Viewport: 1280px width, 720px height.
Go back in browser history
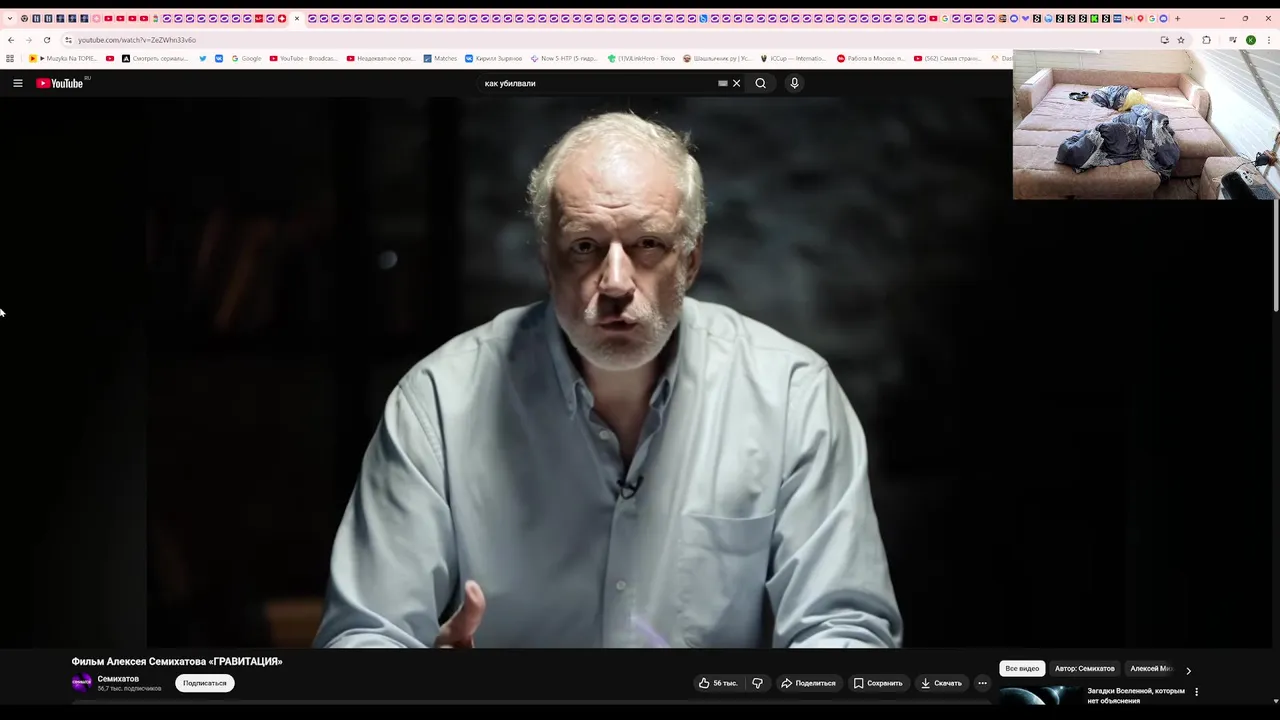click(10, 40)
